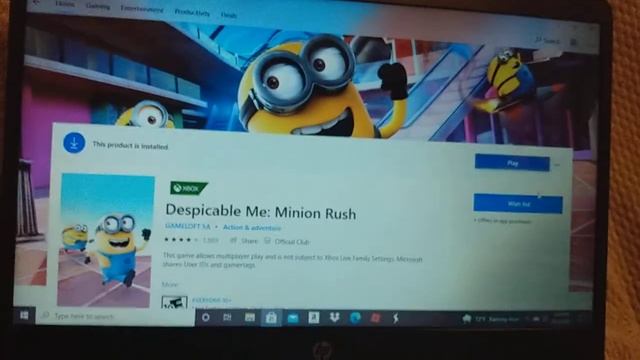This screenshot has width=640, height=360.
Task: Click the Microsoft Store taskbar icon
Action: [271, 318]
